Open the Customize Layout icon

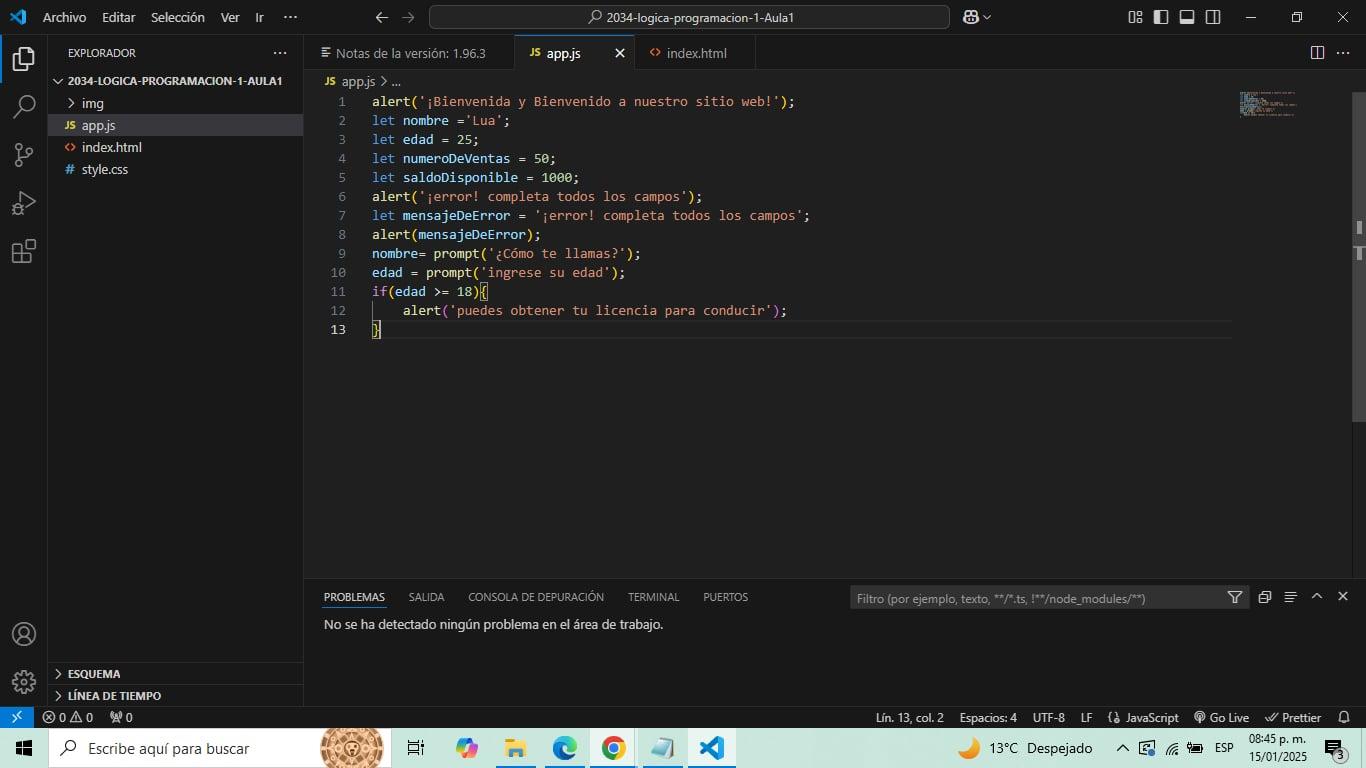[x=1135, y=17]
